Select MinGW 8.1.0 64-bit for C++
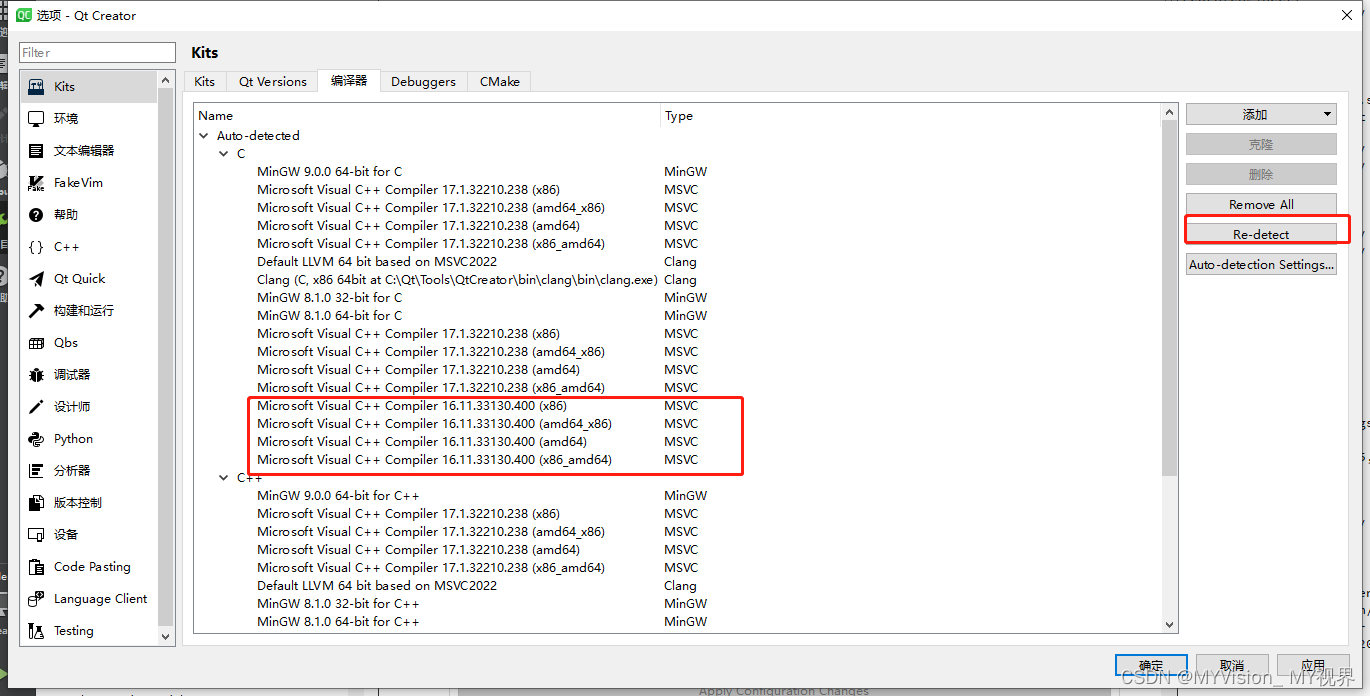Image resolution: width=1370 pixels, height=696 pixels. (338, 622)
